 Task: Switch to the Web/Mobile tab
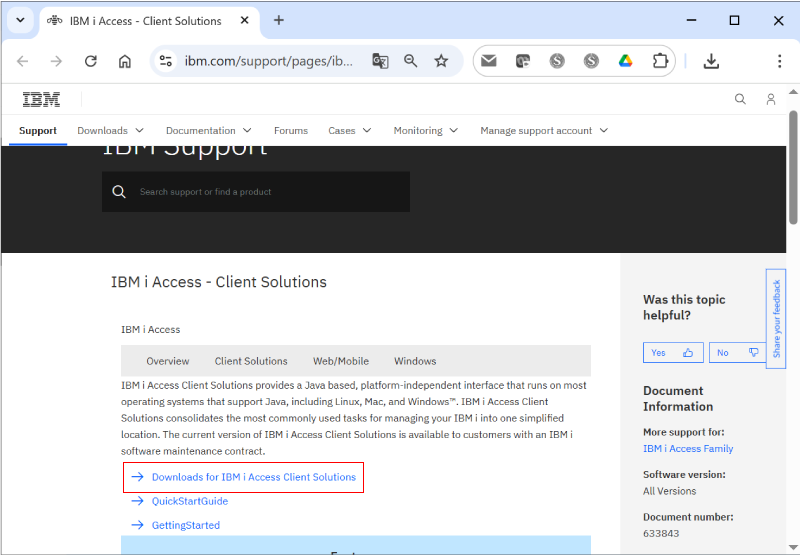click(341, 361)
